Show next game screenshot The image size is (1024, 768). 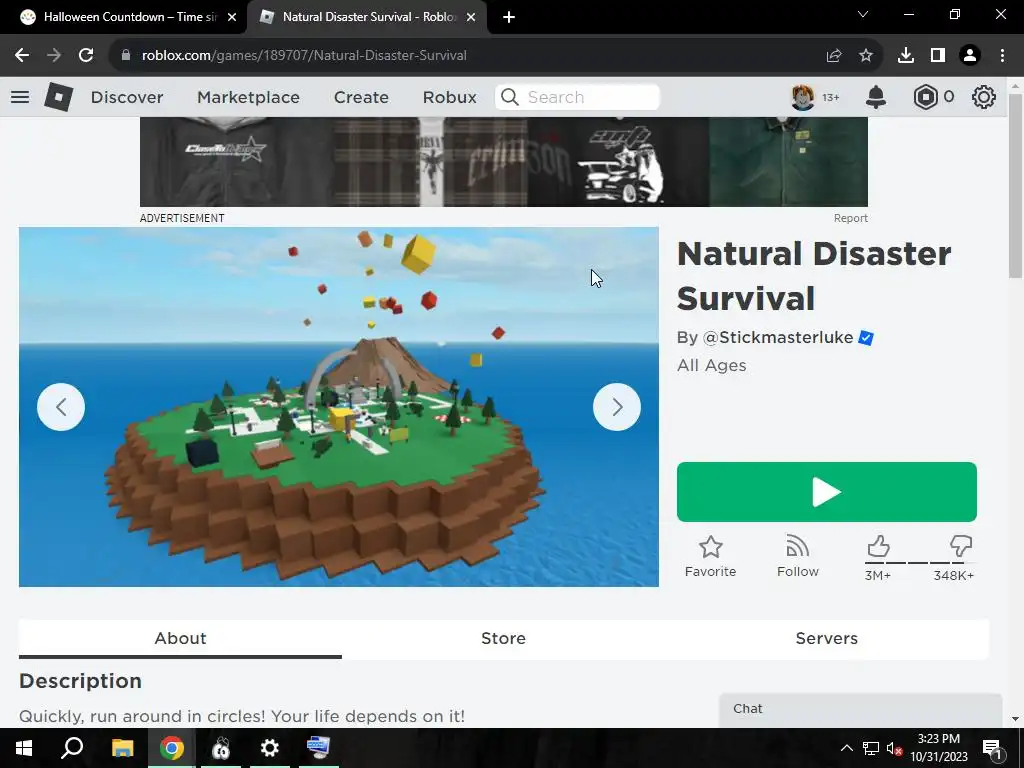point(616,407)
